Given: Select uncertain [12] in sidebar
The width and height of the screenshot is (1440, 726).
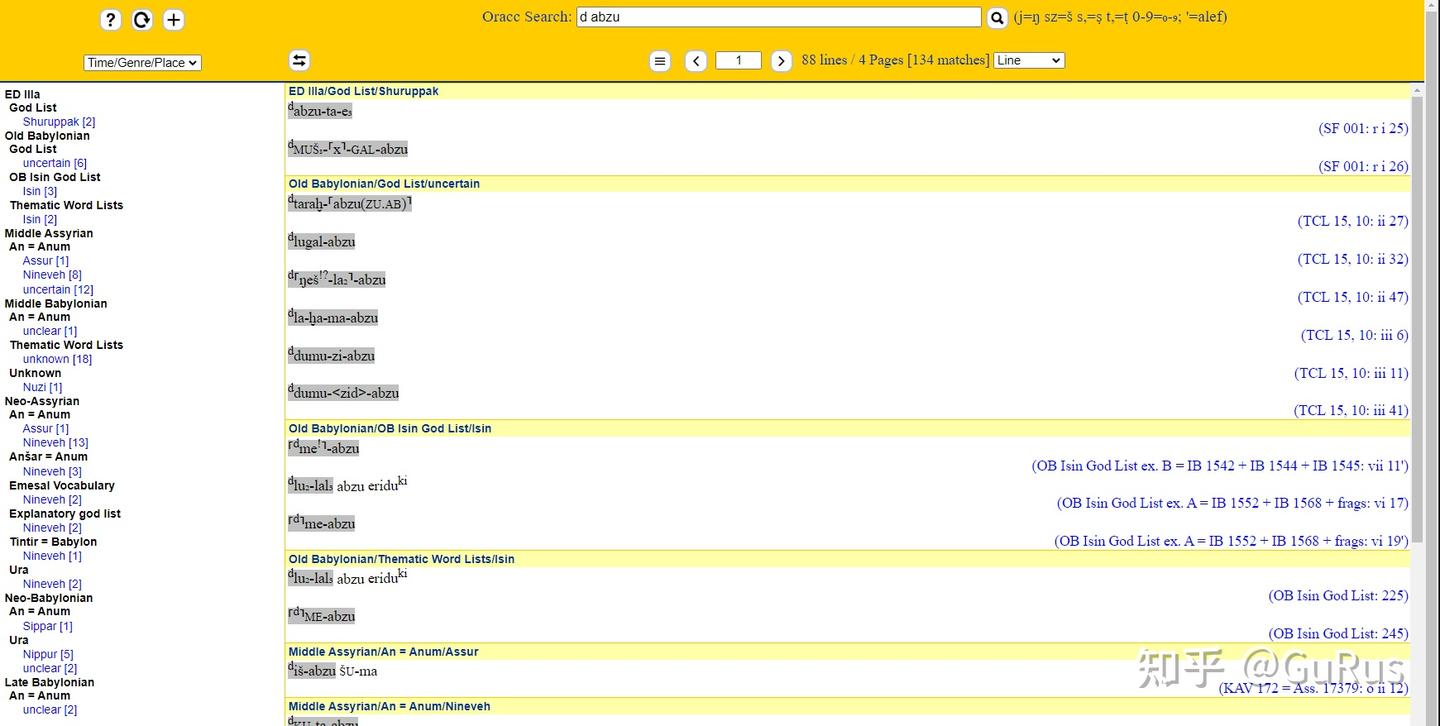Looking at the screenshot, I should (x=58, y=290).
